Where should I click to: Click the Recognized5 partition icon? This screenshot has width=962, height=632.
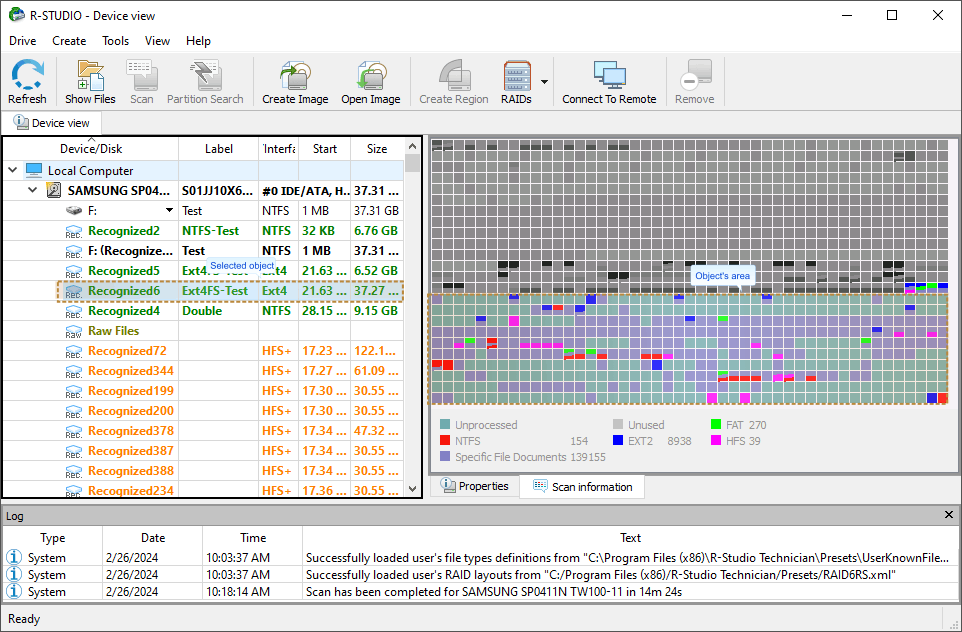(x=74, y=271)
